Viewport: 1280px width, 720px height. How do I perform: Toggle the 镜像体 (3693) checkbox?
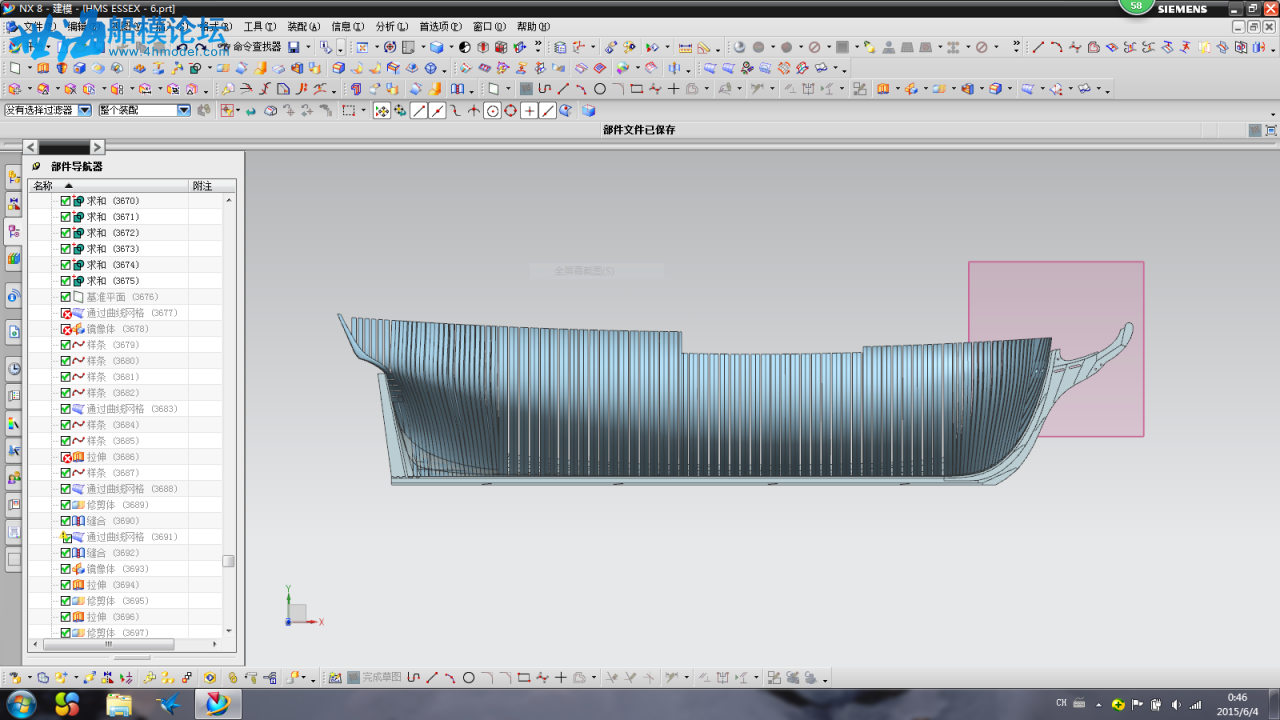[66, 569]
